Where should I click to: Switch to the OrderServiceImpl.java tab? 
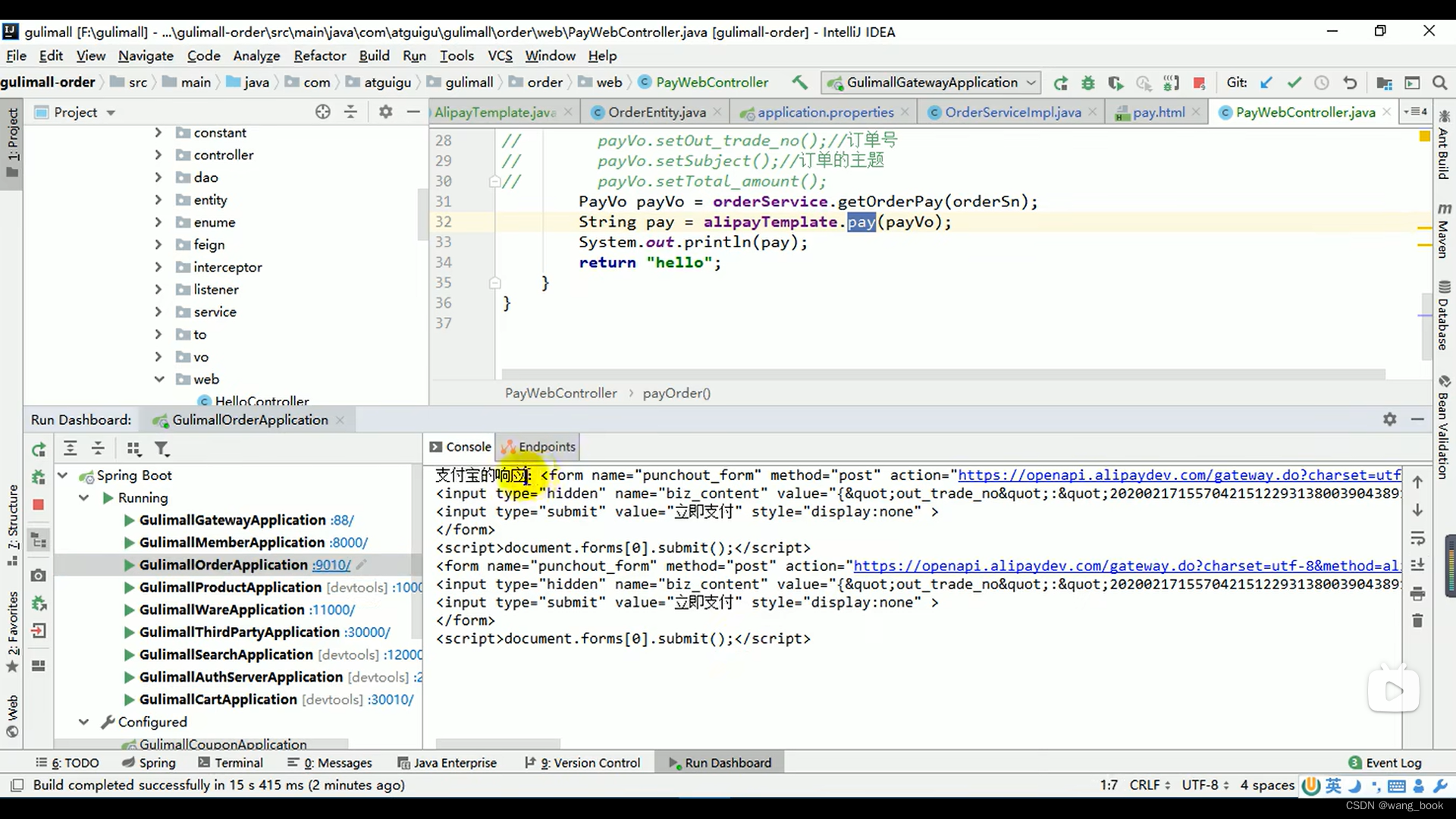point(1012,112)
